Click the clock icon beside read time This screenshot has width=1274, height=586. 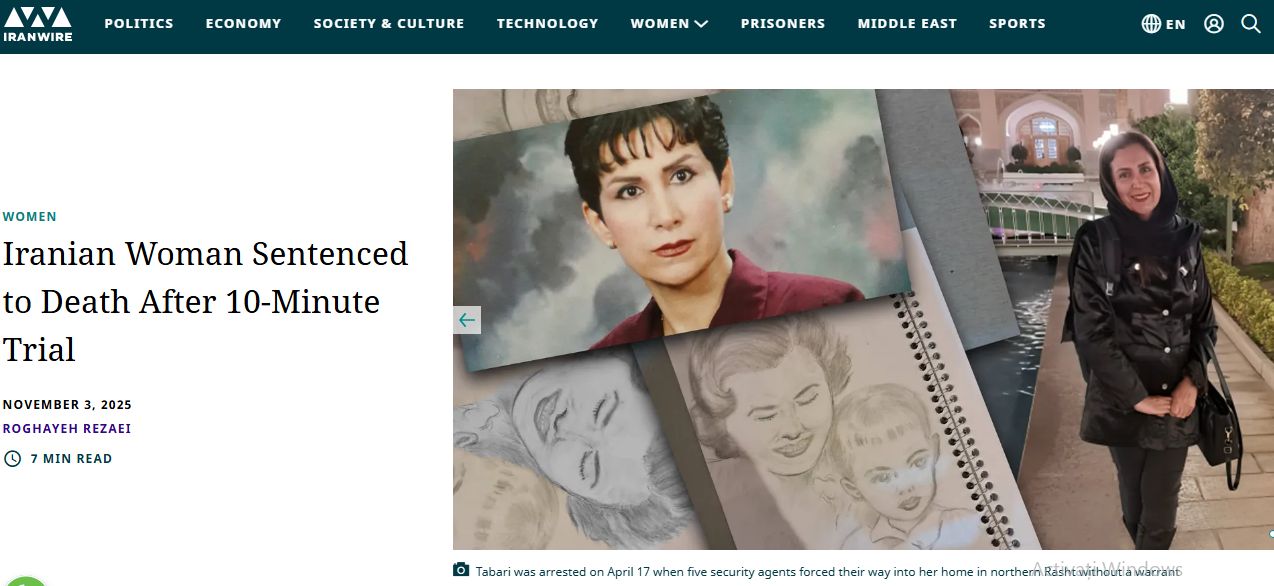click(12, 459)
